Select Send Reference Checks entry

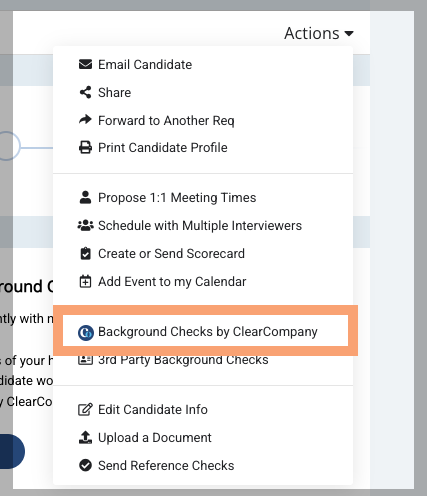tap(166, 466)
